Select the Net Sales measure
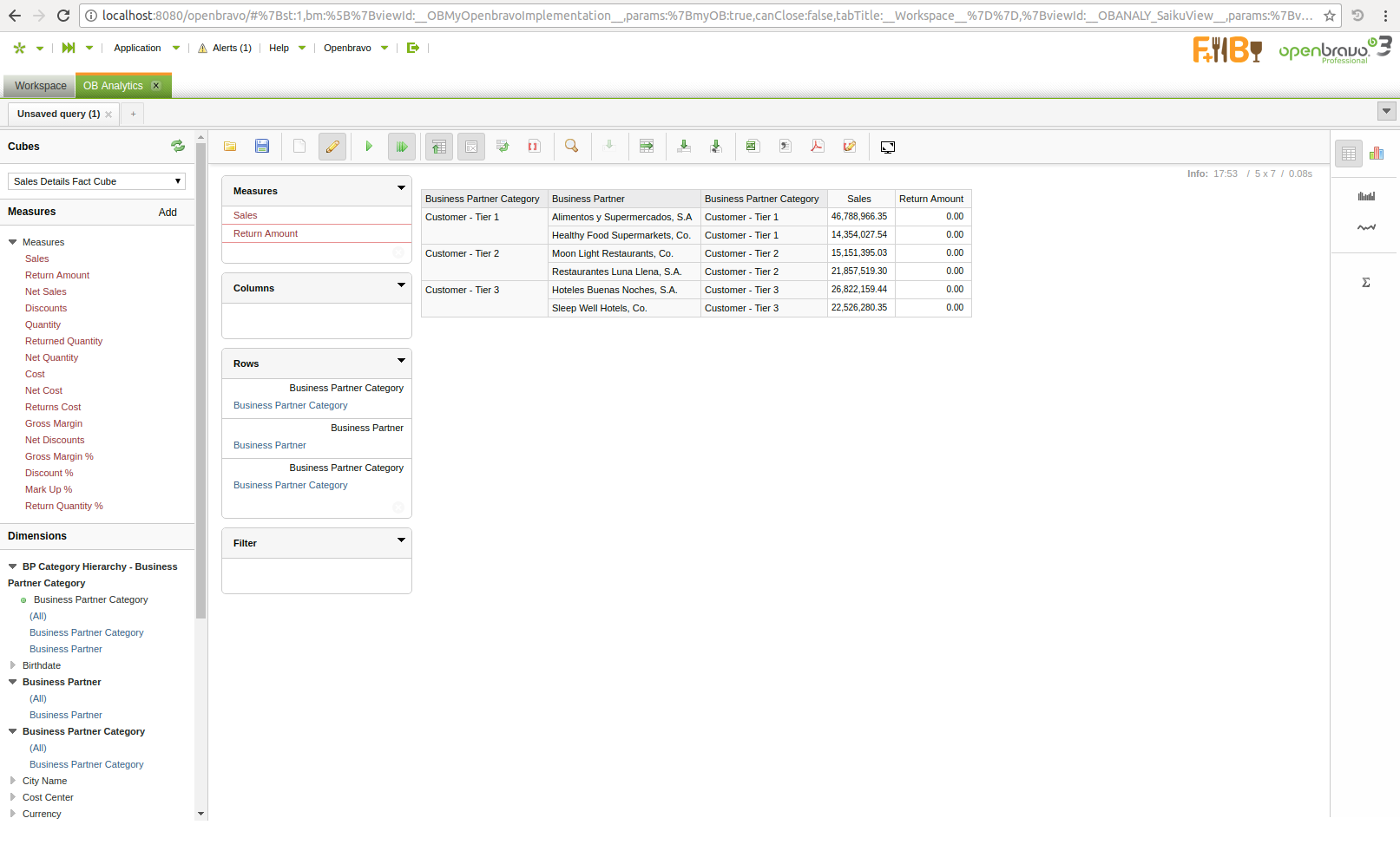1400x864 pixels. (45, 291)
